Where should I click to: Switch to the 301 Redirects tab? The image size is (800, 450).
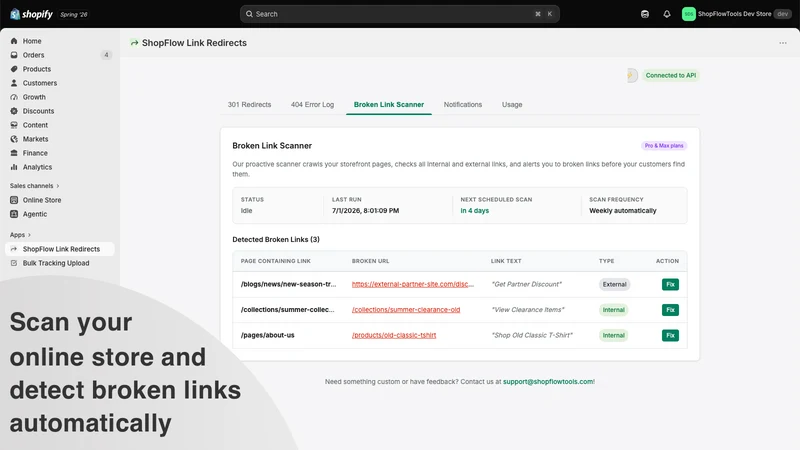(x=249, y=105)
